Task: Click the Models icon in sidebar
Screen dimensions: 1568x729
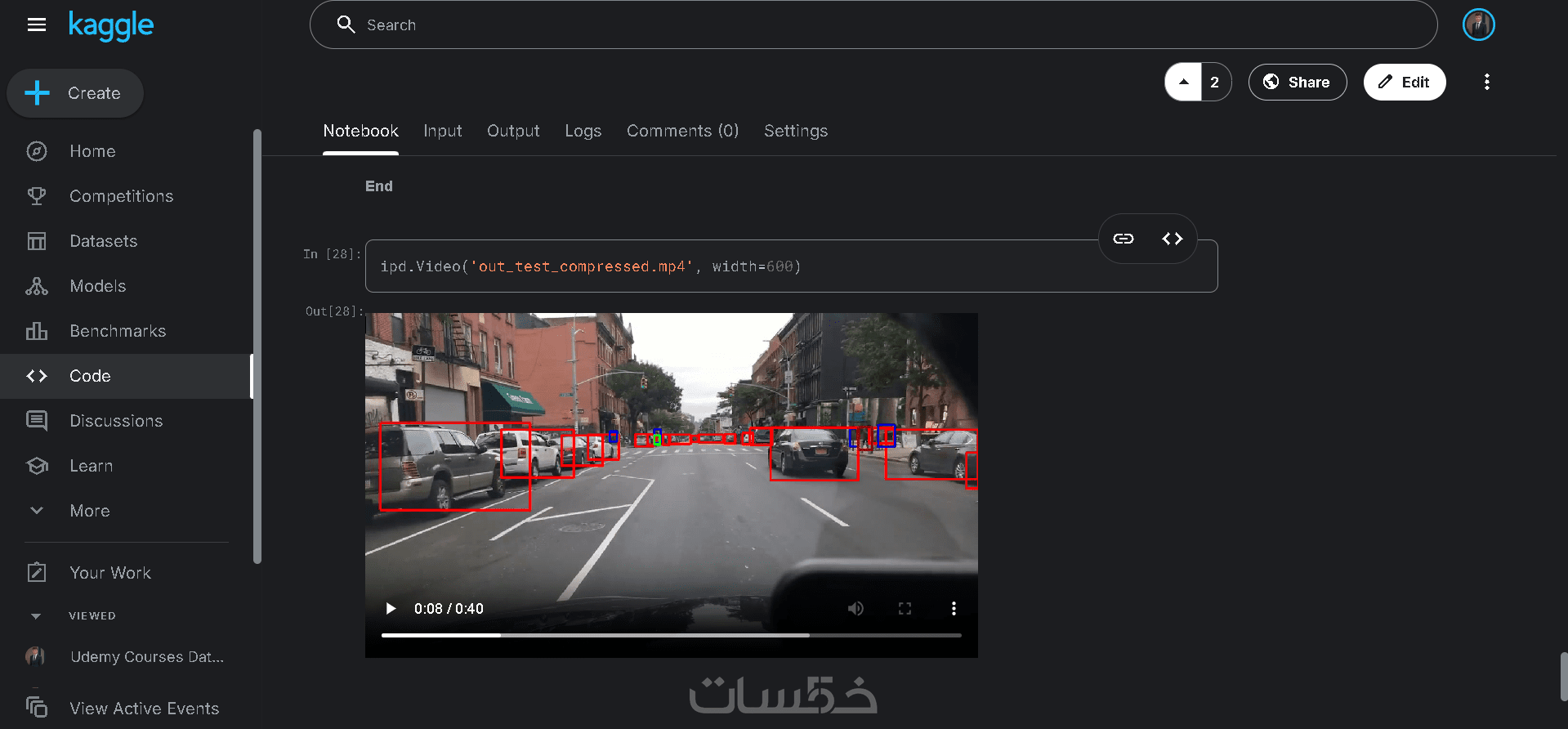Action: [x=37, y=286]
